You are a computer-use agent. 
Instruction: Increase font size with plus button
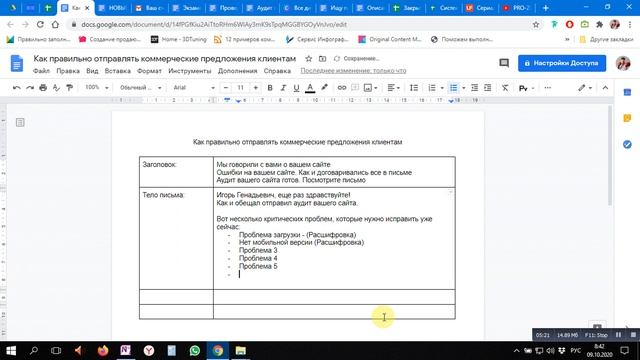(256, 88)
